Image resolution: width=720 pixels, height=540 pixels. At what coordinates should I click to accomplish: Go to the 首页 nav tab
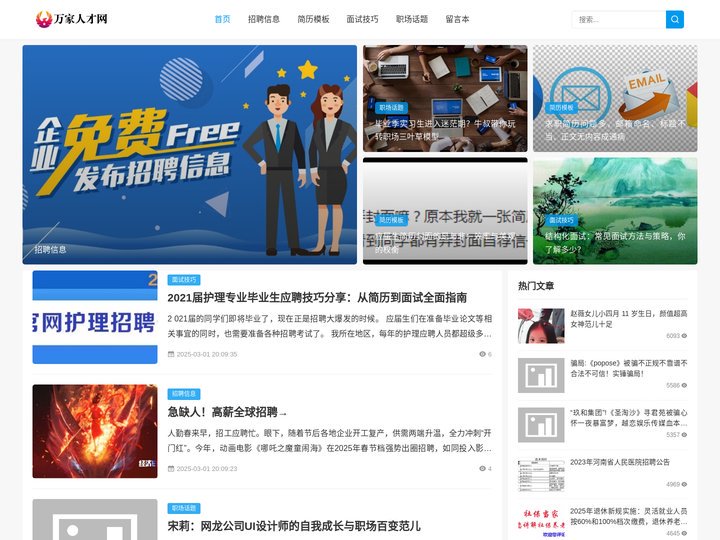pyautogui.click(x=222, y=19)
